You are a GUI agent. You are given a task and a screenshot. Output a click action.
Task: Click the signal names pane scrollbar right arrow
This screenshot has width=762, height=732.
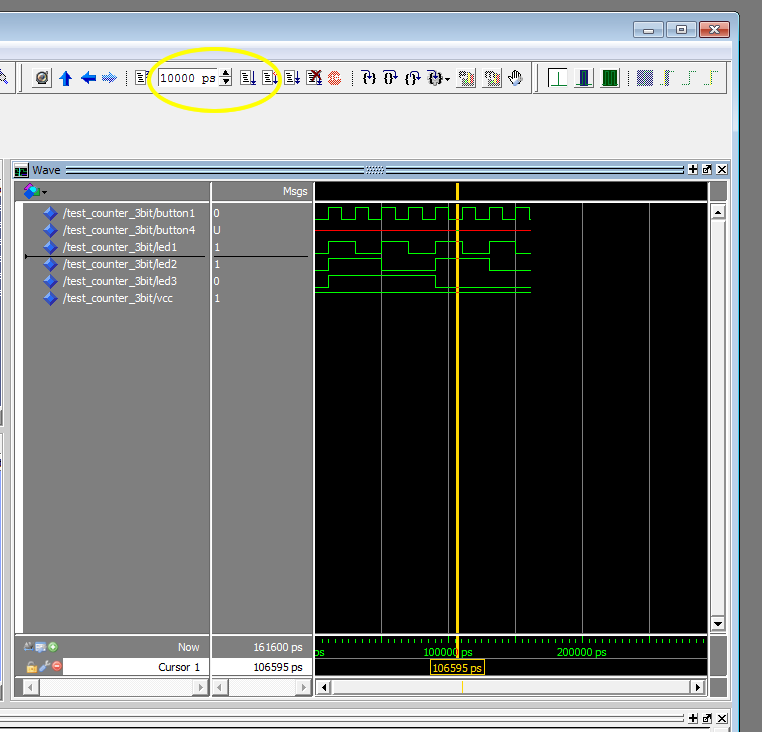coord(200,687)
